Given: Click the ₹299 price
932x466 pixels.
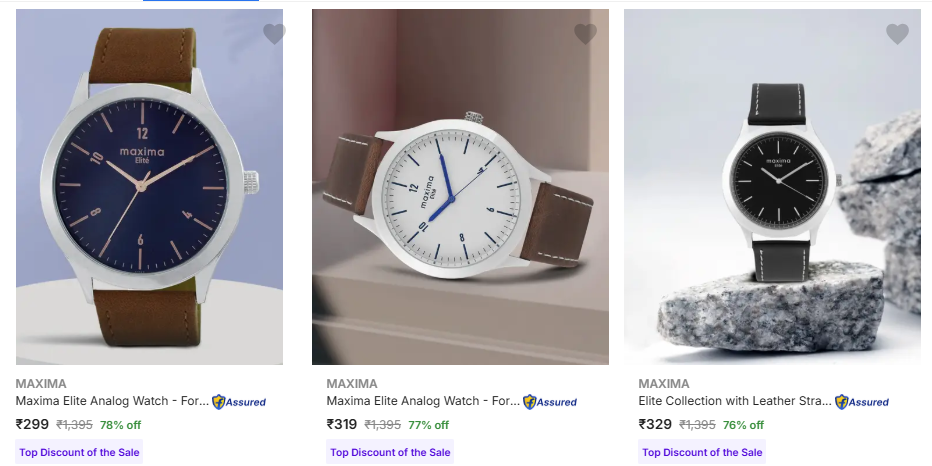Looking at the screenshot, I should [x=32, y=424].
